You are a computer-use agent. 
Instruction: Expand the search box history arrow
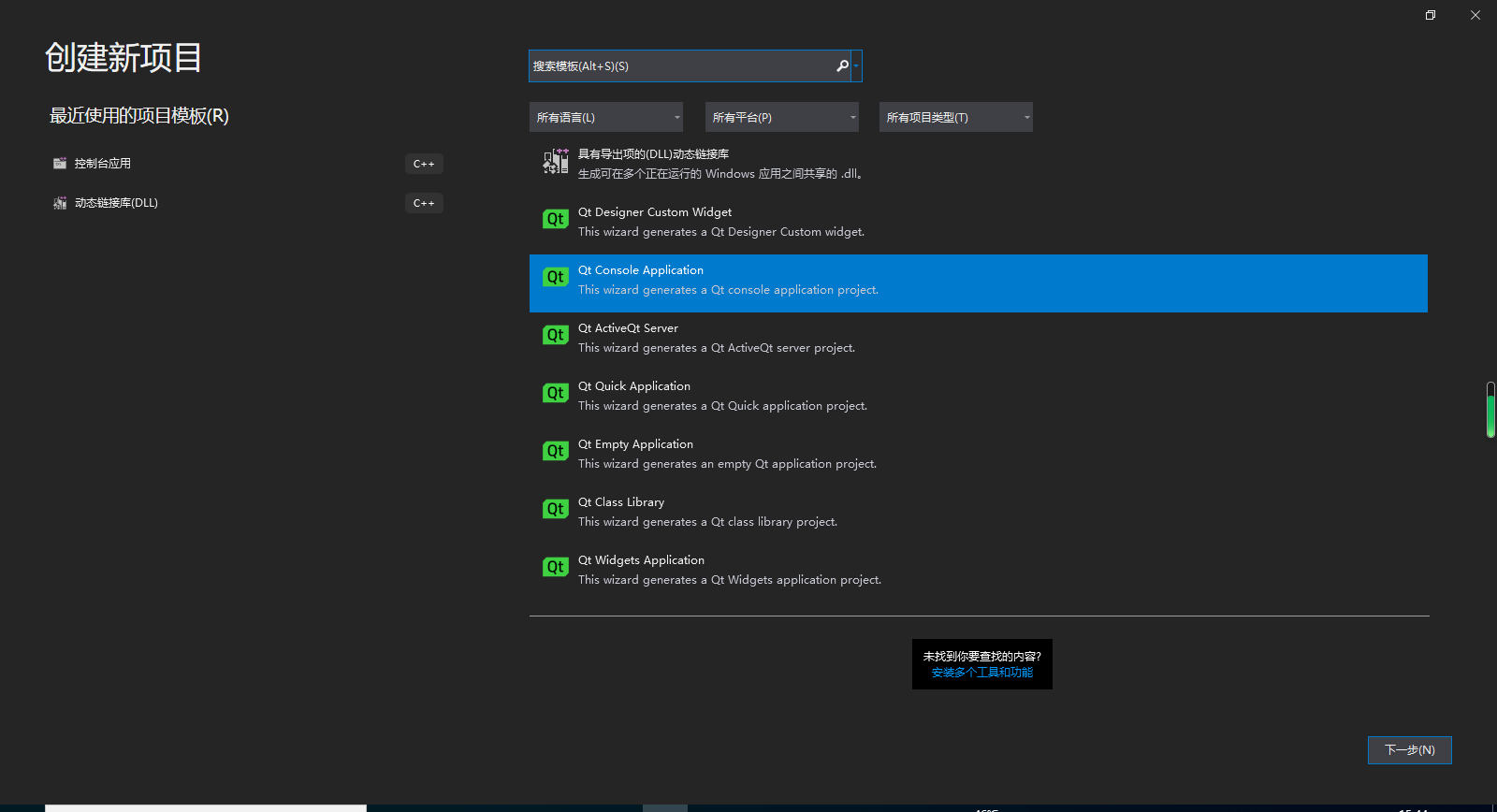[x=856, y=65]
